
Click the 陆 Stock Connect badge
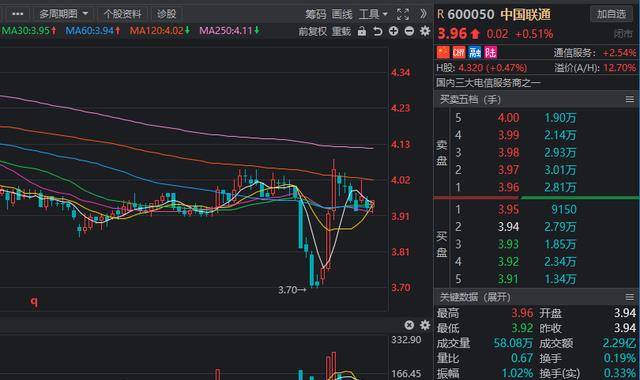click(491, 52)
